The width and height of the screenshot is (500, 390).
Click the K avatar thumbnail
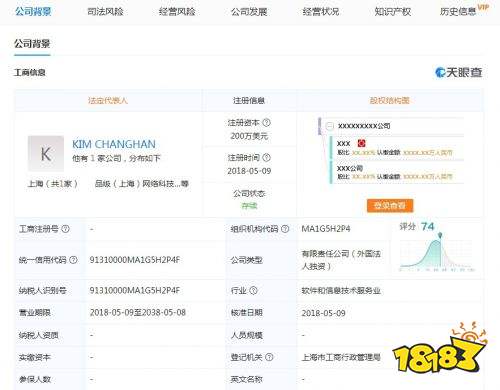tap(46, 154)
